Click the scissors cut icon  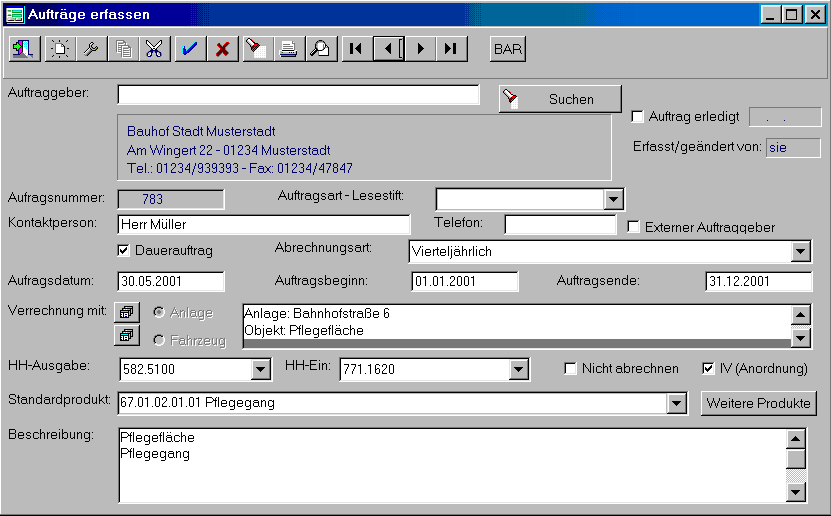pos(153,49)
